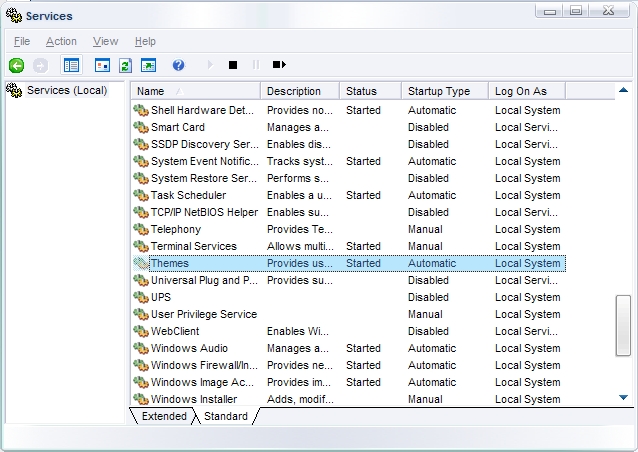Screen dimensions: 638x452
Task: Click the green Back arrow in toolbar
Action: pyautogui.click(x=16, y=65)
